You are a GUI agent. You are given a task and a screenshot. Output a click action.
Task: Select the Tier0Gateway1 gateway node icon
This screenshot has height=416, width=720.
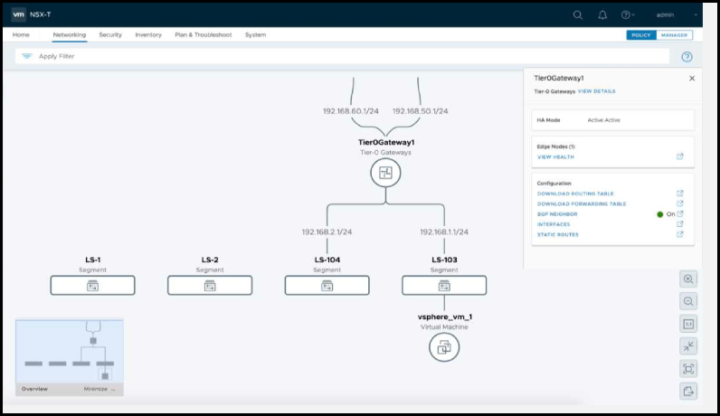point(386,173)
